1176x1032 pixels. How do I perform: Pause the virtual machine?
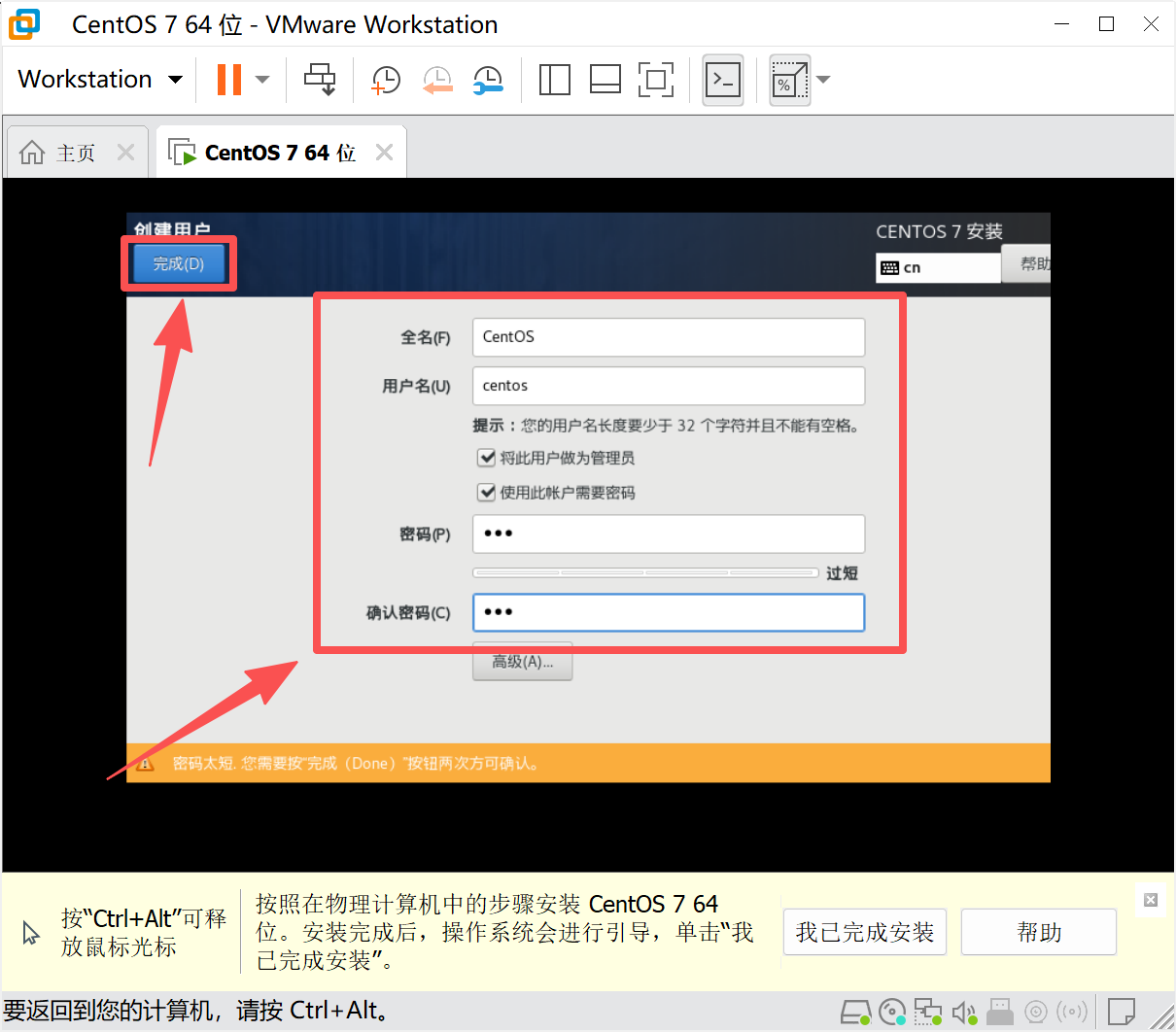point(229,79)
